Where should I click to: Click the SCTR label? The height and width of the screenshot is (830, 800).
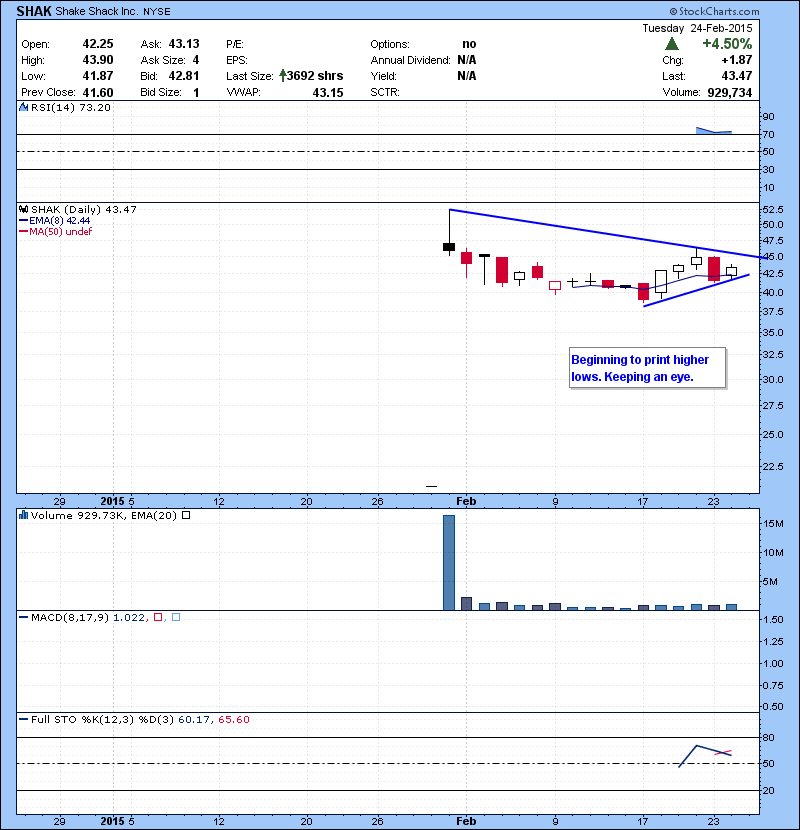point(385,92)
